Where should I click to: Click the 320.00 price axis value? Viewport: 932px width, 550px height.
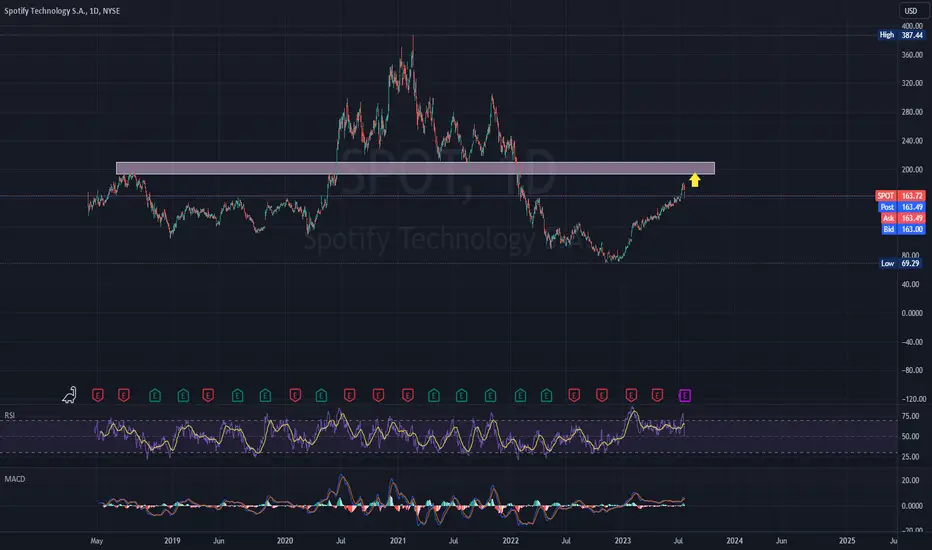[912, 83]
